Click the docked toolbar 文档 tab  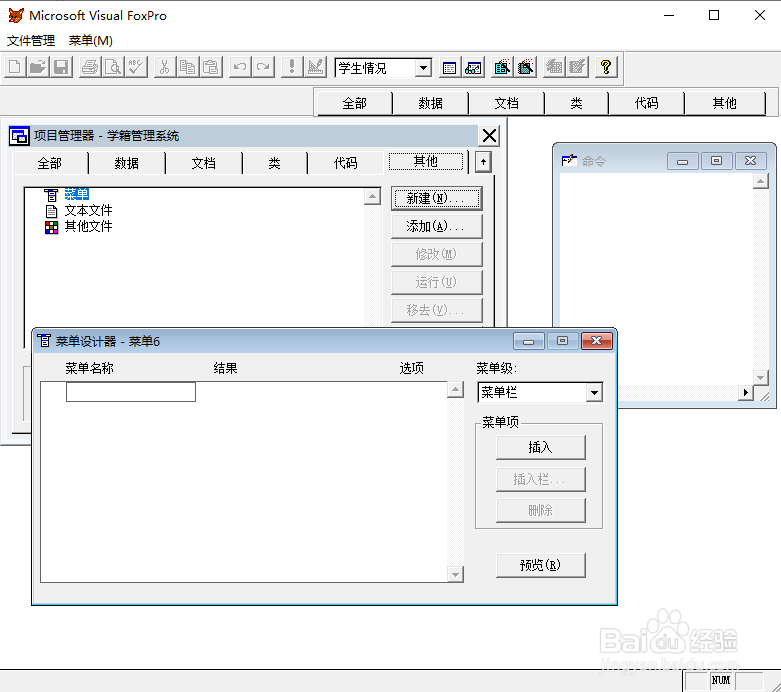[x=507, y=103]
